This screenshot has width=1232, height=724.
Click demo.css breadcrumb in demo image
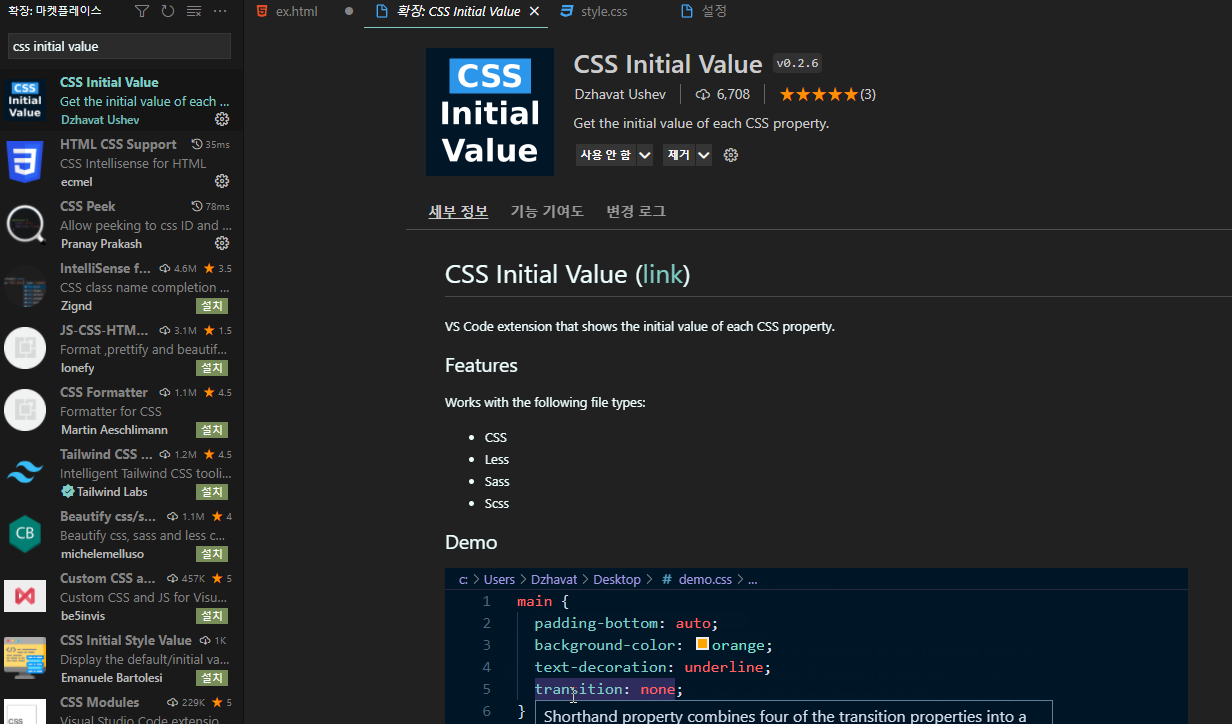pyautogui.click(x=705, y=579)
